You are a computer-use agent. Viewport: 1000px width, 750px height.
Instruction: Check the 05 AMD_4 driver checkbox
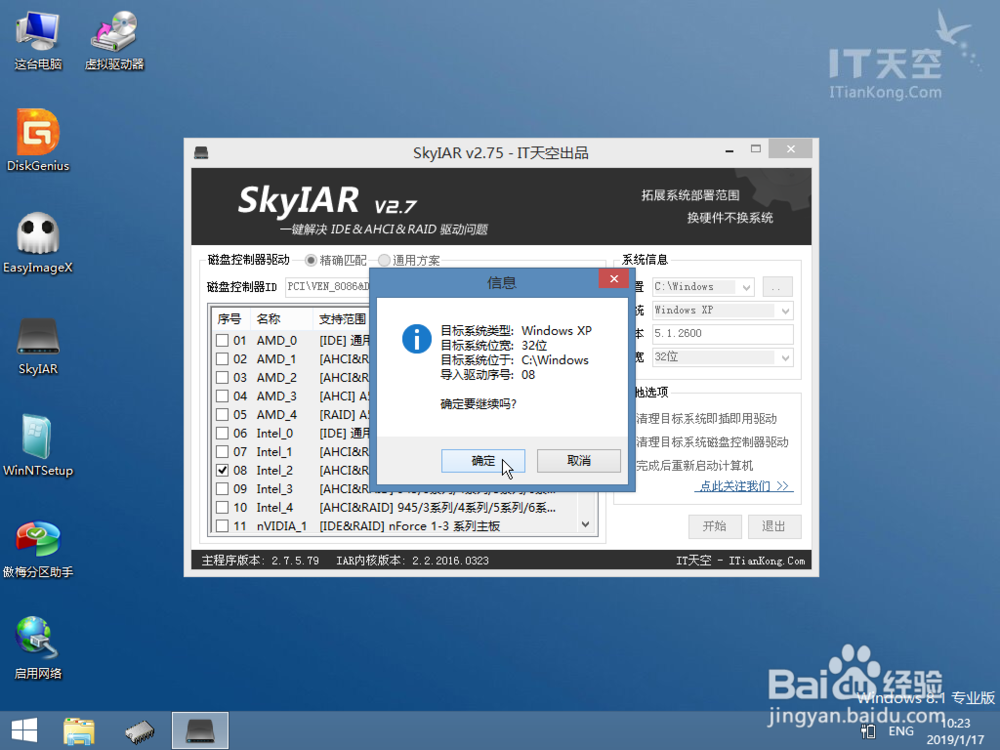(x=222, y=415)
